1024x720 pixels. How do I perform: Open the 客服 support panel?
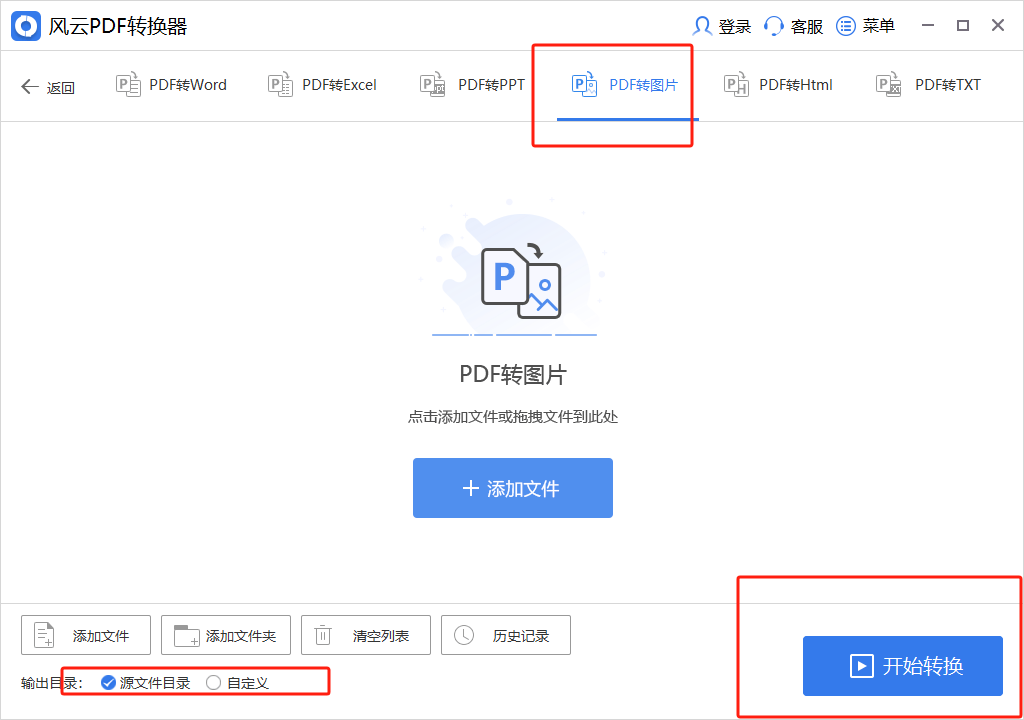tap(793, 25)
